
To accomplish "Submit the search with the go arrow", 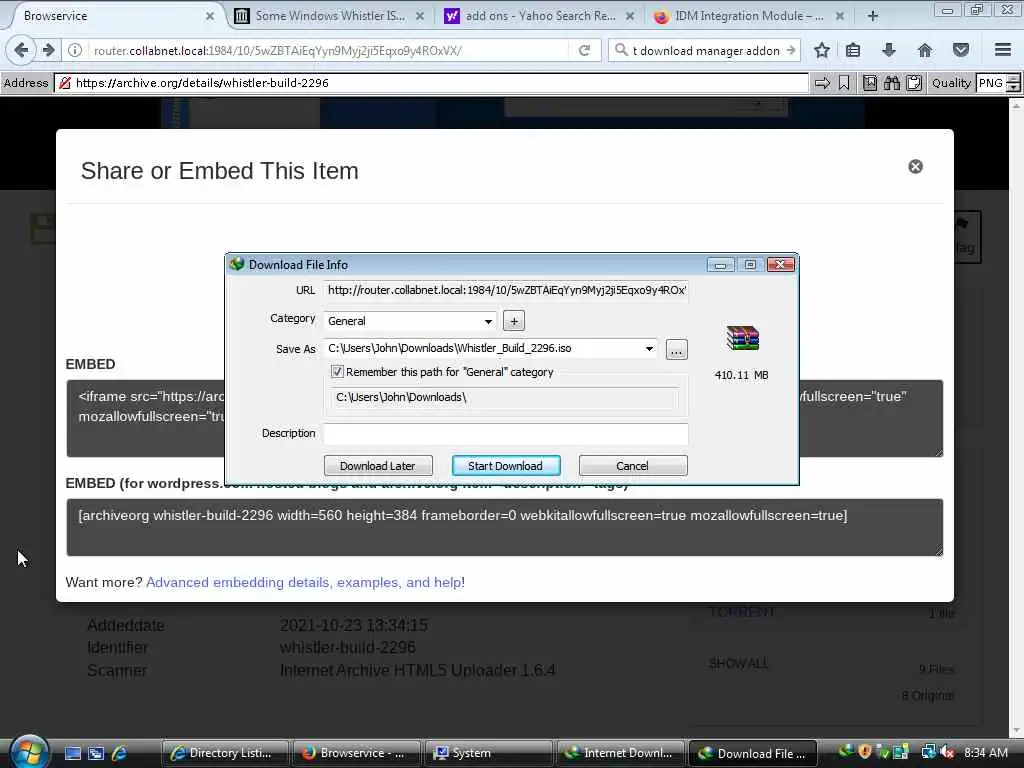I will click(x=791, y=50).
